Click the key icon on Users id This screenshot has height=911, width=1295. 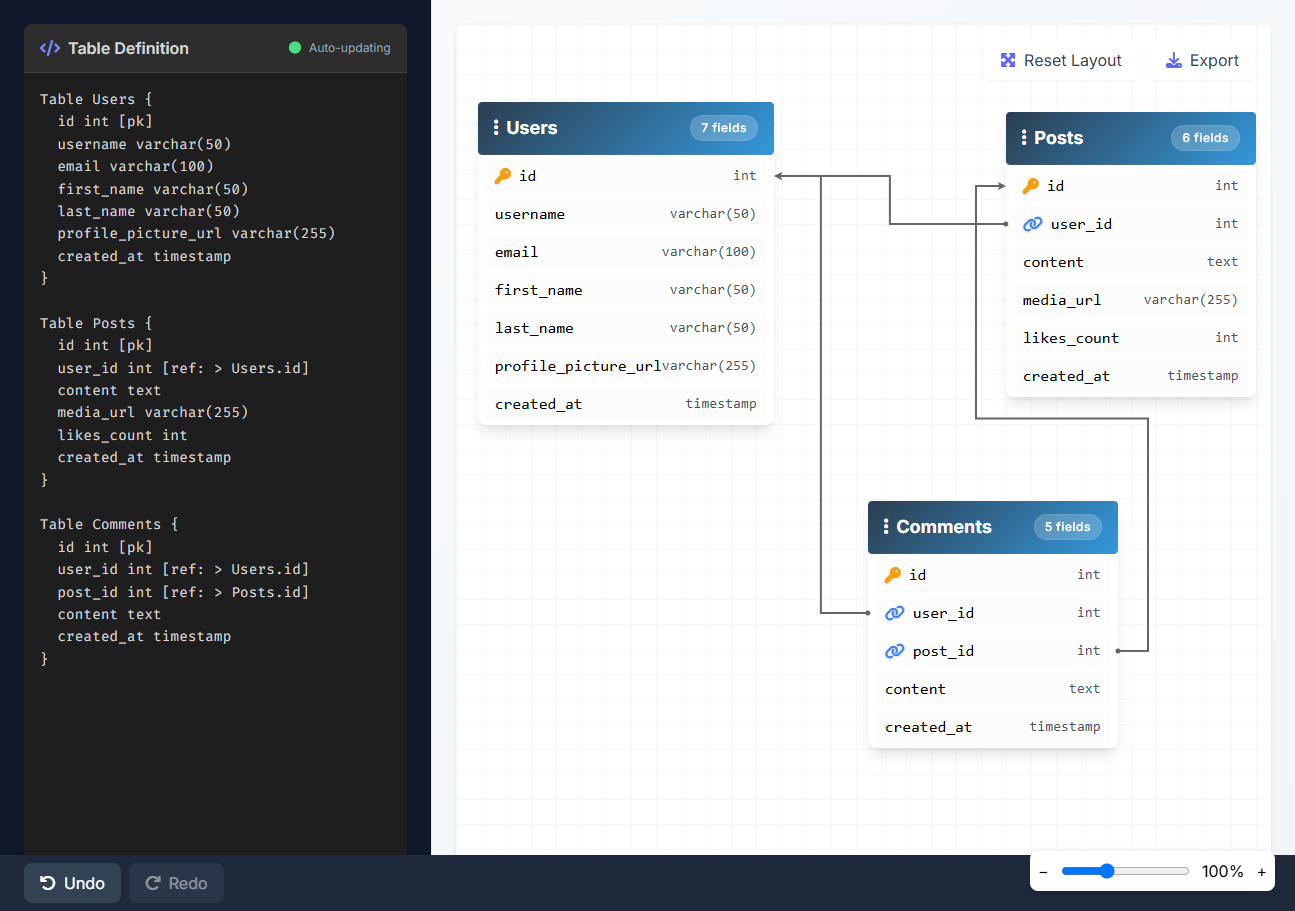pos(503,176)
